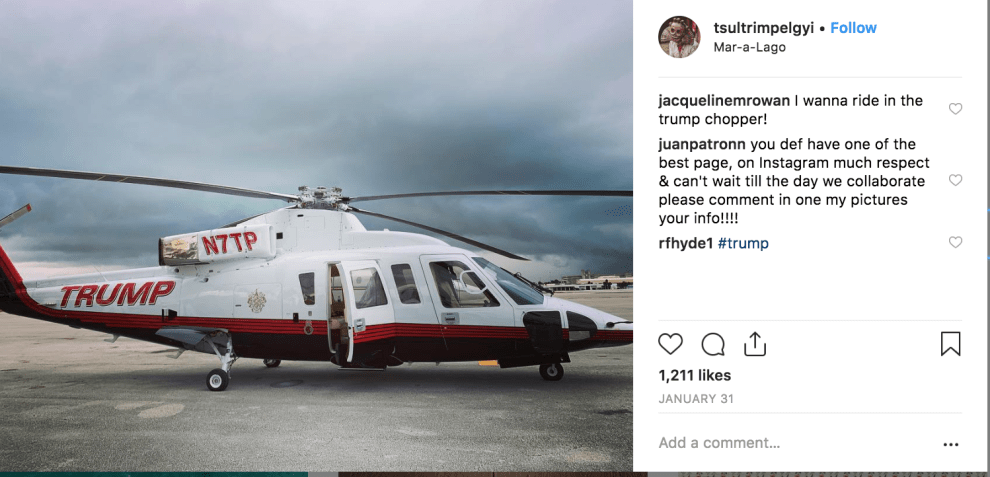The image size is (990, 477).
Task: Visit juanpatronn's profile
Action: point(703,145)
